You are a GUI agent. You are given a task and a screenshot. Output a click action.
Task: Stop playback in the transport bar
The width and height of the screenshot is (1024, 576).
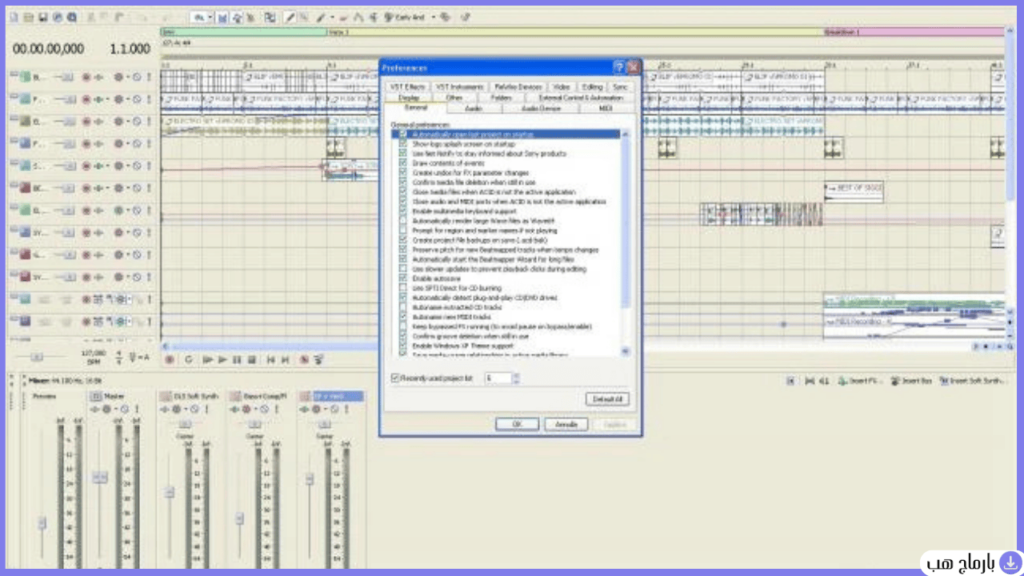point(252,360)
